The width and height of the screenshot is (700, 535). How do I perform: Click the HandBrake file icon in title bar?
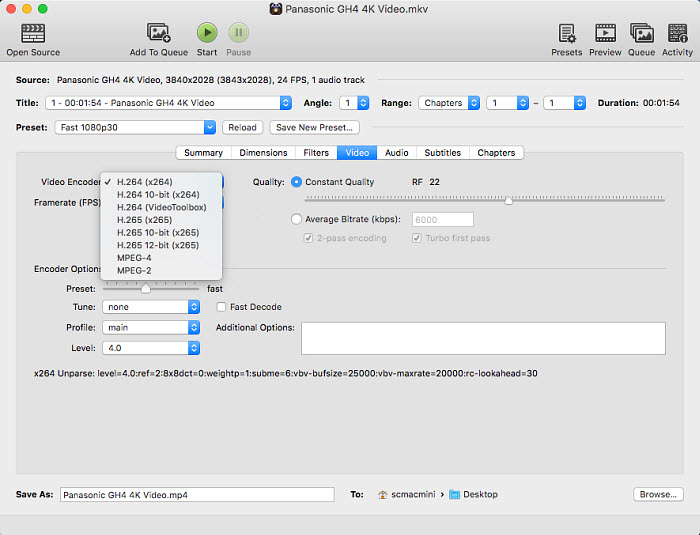coord(275,8)
